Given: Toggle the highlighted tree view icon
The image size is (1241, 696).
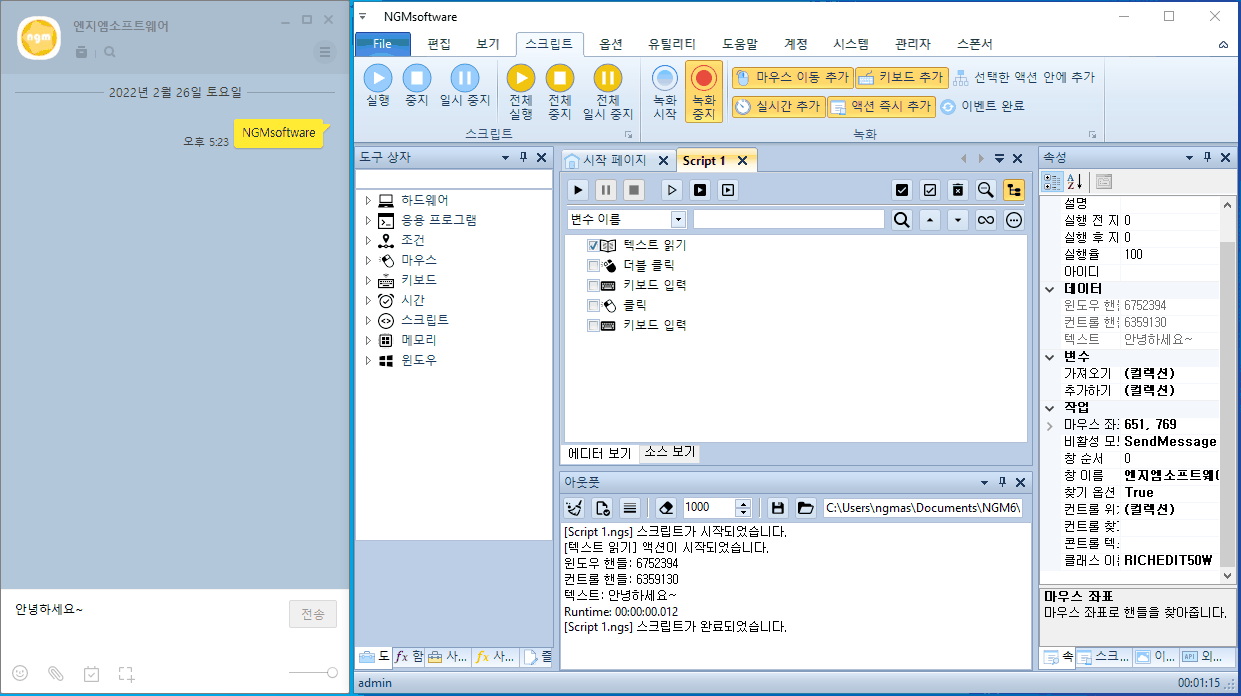Looking at the screenshot, I should pos(1014,189).
